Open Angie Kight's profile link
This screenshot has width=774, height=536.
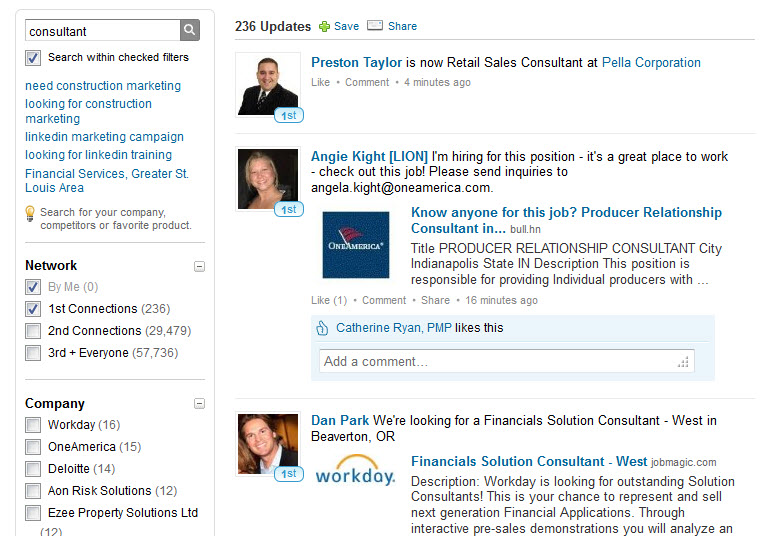click(x=369, y=157)
